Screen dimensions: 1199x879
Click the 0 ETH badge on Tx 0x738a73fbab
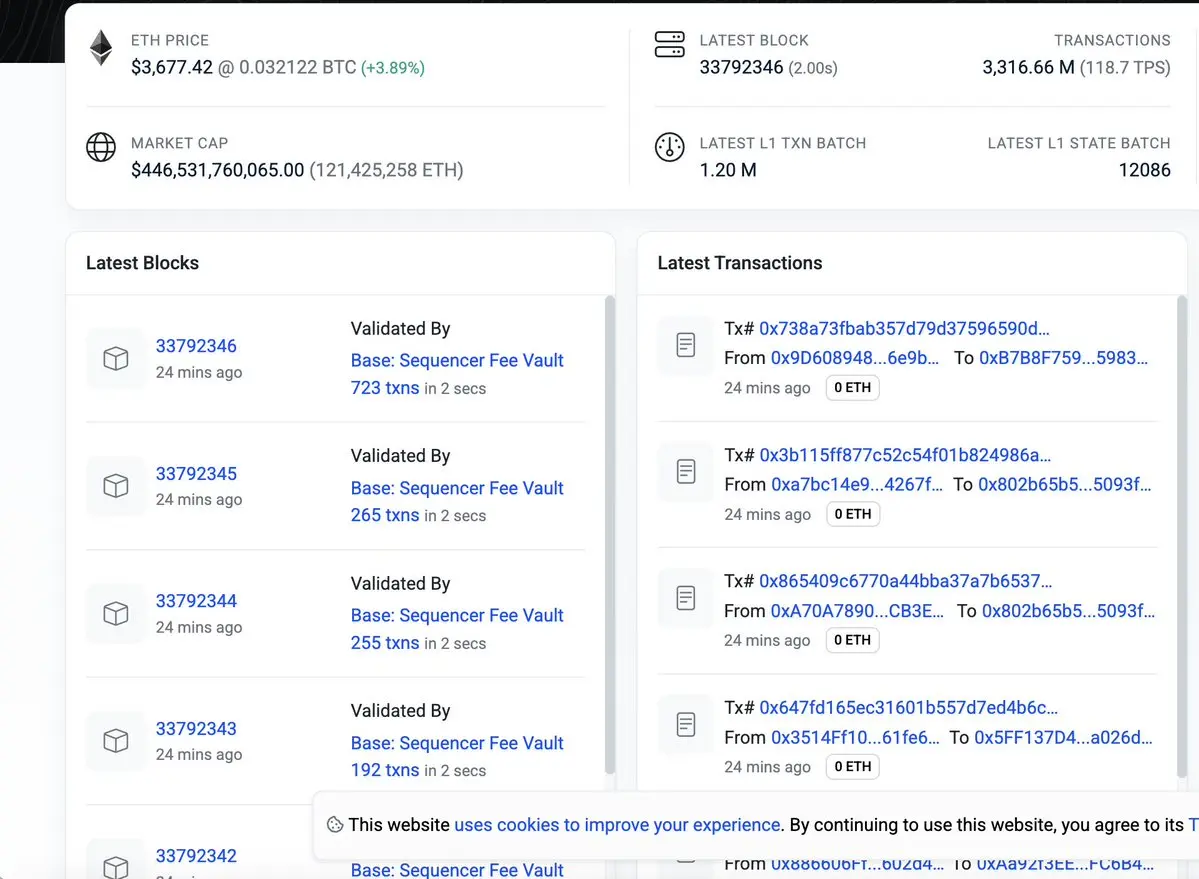point(853,388)
